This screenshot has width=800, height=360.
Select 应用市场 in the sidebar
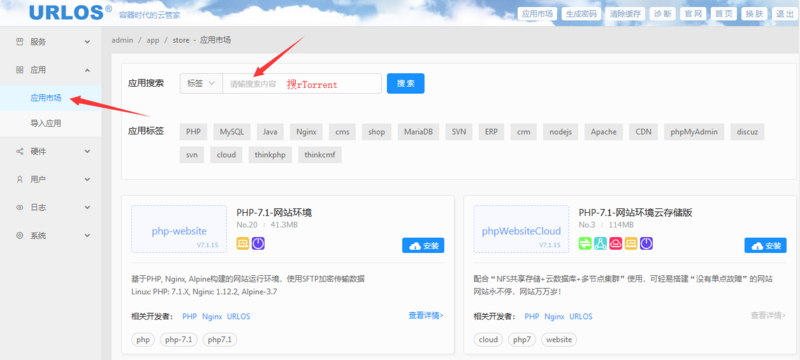tap(46, 98)
